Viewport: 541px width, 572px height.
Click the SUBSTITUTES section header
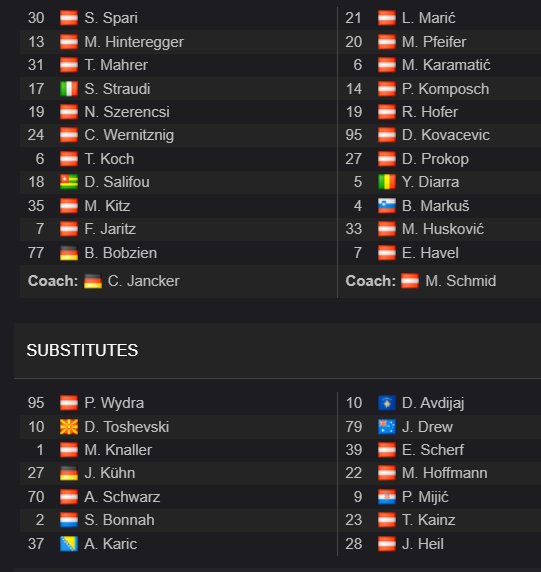(82, 350)
